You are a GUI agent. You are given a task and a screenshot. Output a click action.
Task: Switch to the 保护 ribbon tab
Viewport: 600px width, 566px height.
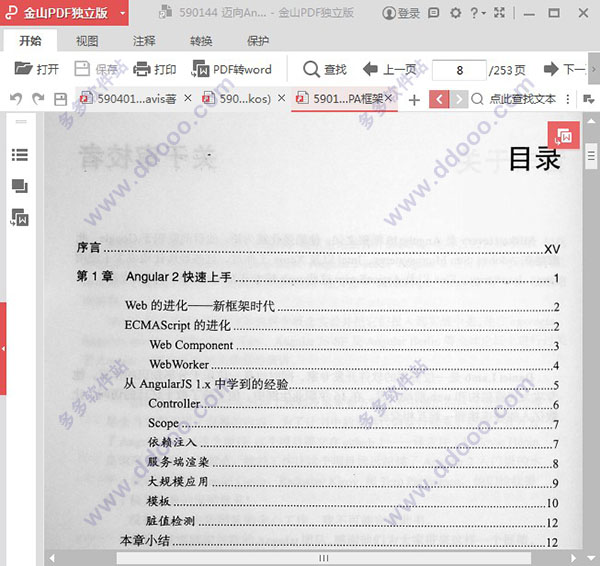point(258,41)
